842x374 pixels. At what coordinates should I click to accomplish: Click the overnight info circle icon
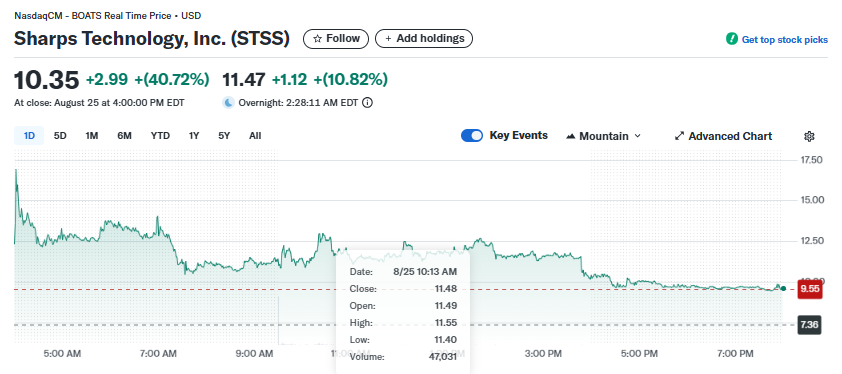(x=367, y=103)
